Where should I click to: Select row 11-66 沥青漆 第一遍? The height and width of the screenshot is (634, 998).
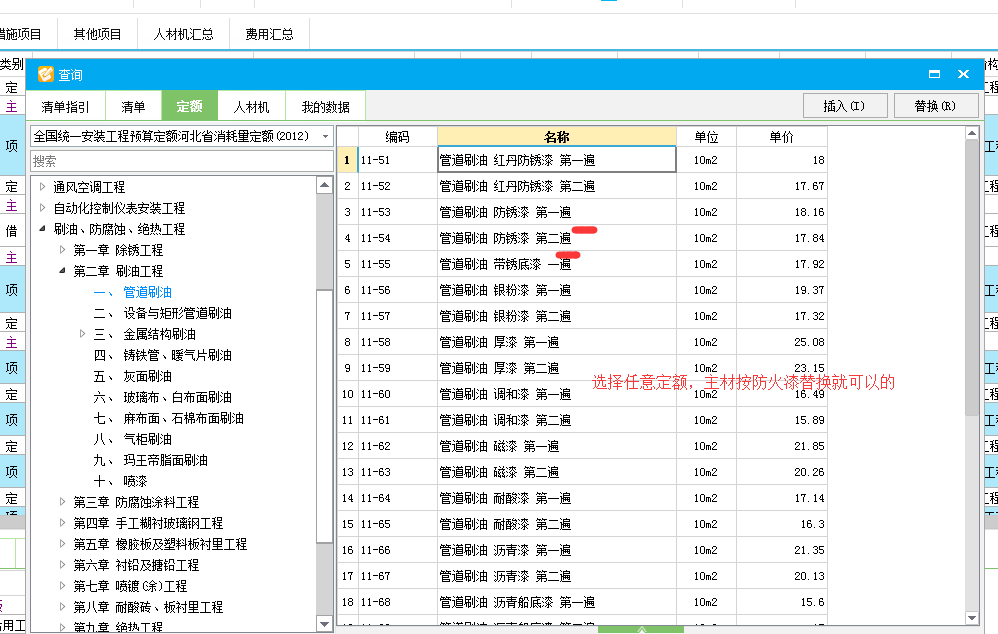[x=582, y=550]
